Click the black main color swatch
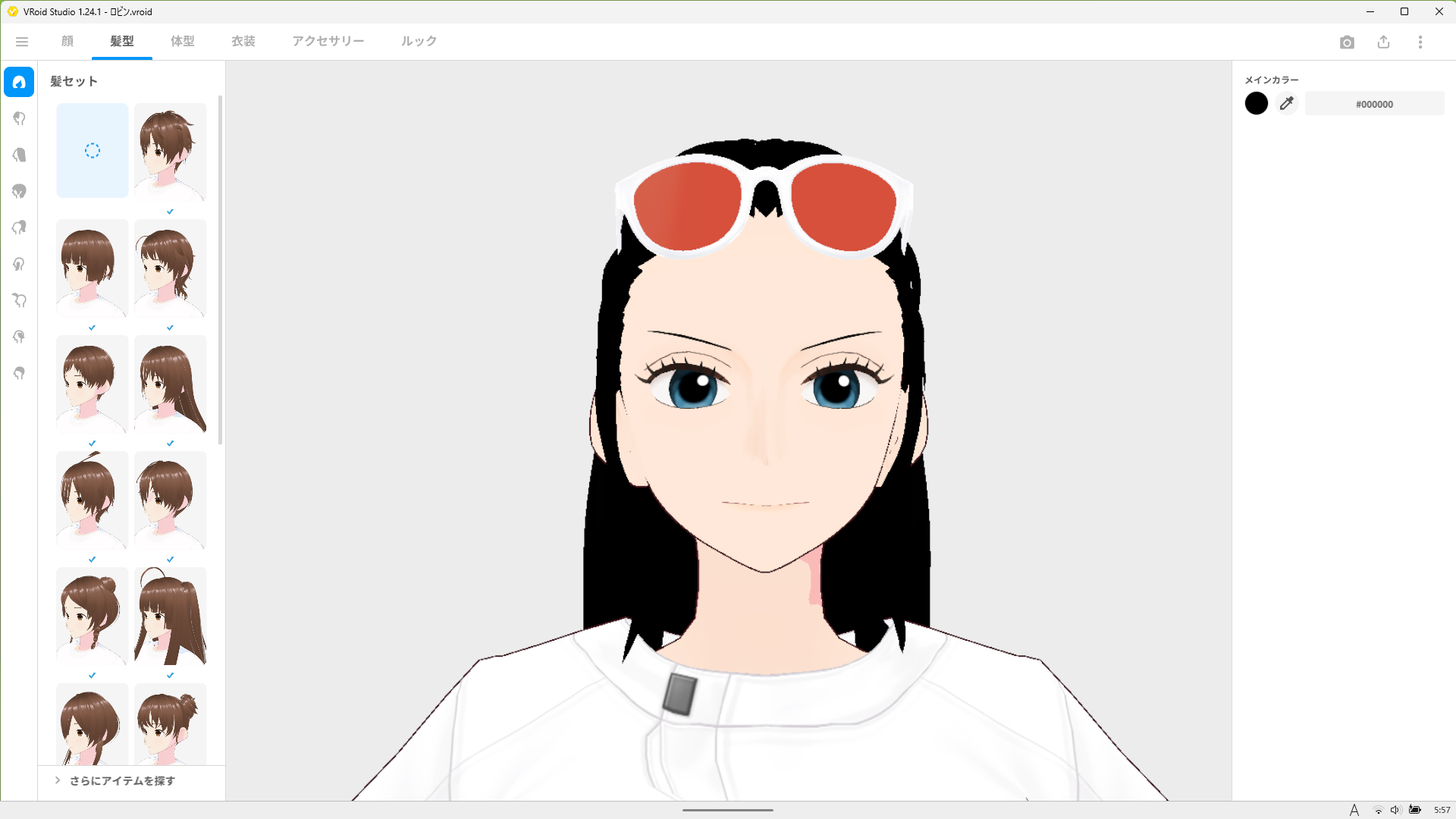 tap(1257, 104)
